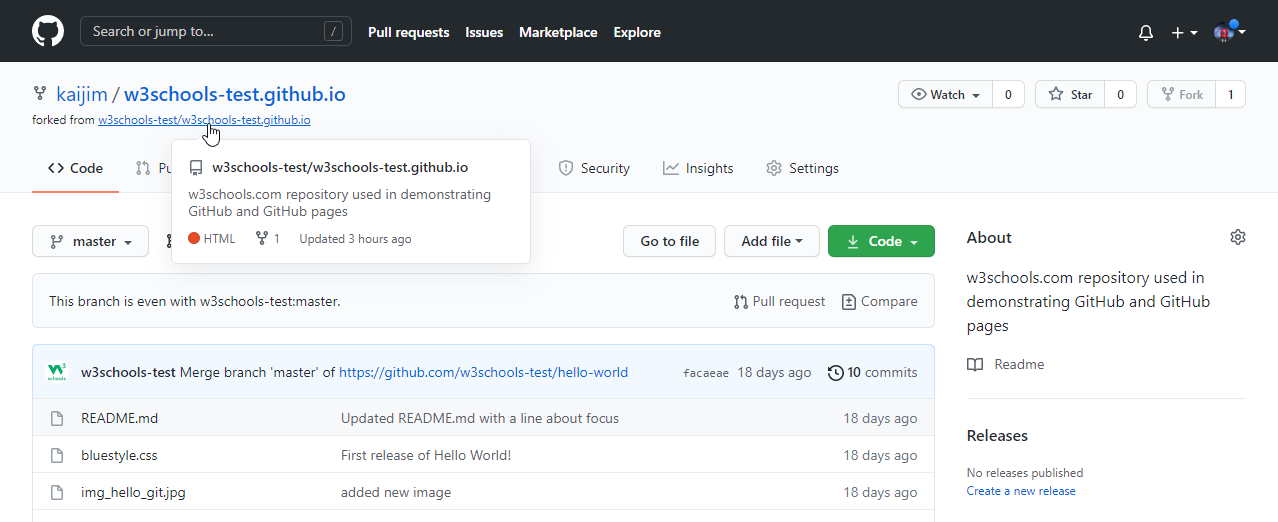Open commit 'First release of Hello World!'
The height and width of the screenshot is (522, 1278).
pyautogui.click(x=426, y=455)
